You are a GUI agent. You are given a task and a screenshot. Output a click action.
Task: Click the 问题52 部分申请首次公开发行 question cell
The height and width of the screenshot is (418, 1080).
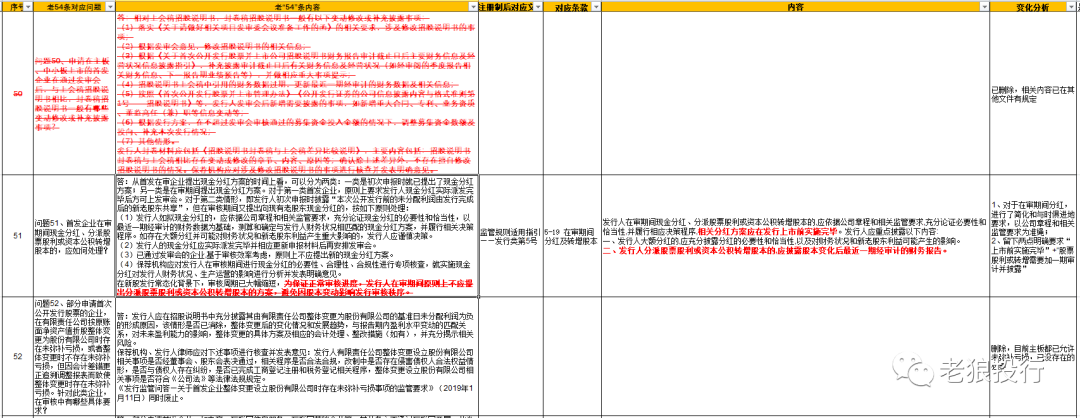[x=72, y=355]
